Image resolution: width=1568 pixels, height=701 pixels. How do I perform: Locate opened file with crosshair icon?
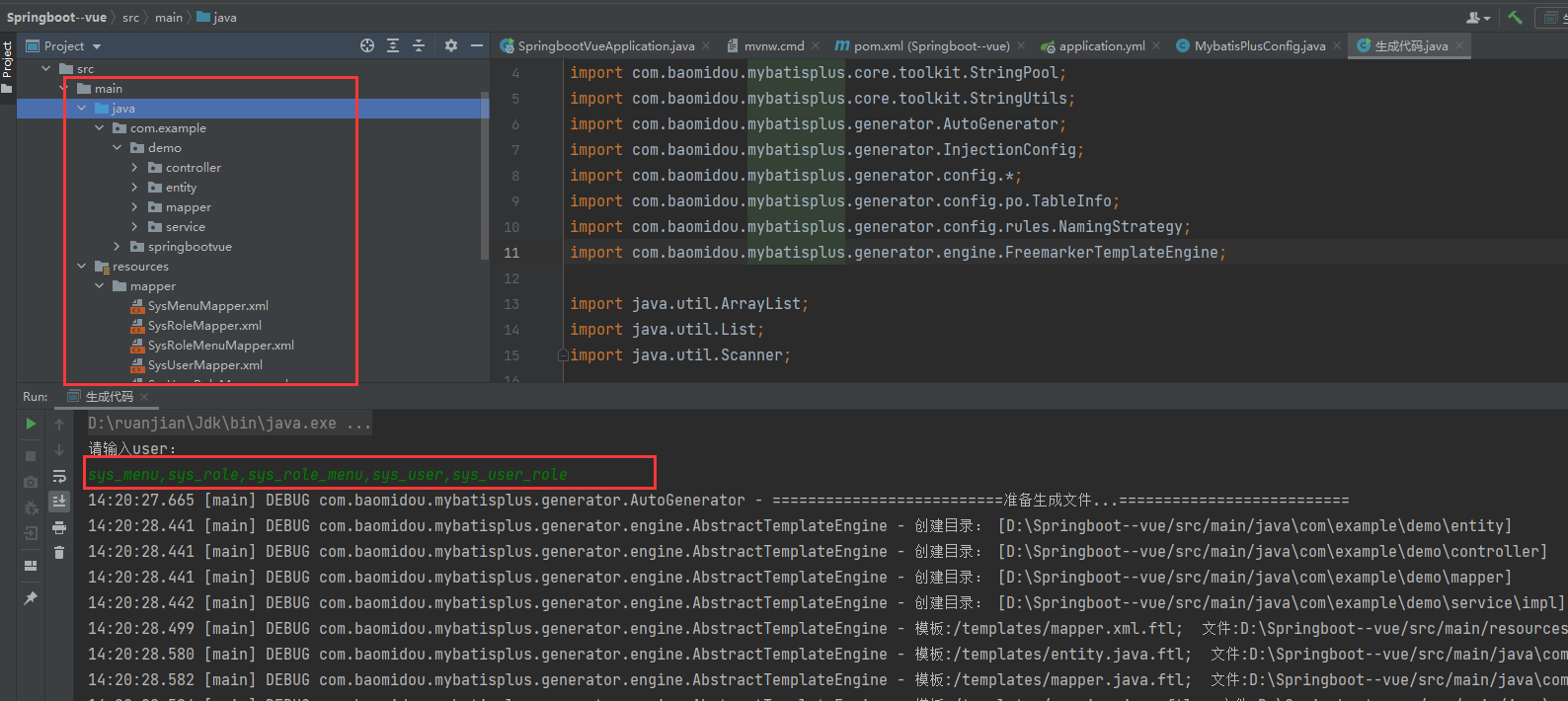pyautogui.click(x=367, y=45)
